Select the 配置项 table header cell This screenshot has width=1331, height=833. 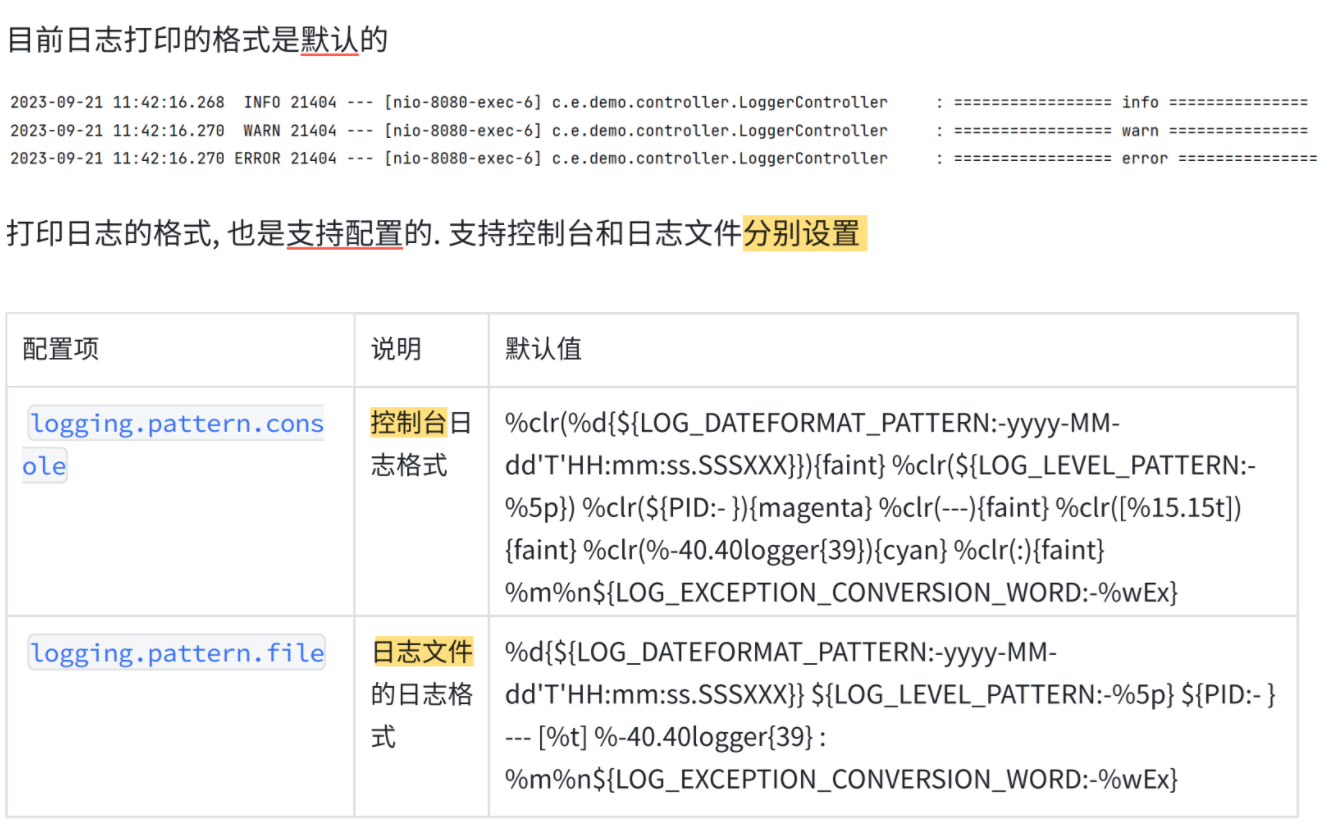[180, 349]
